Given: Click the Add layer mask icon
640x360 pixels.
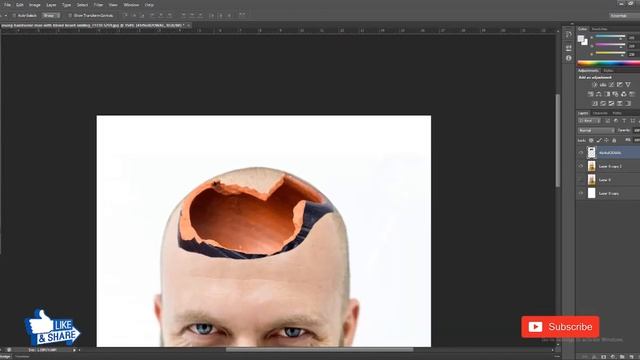Looking at the screenshot, I should click(x=603, y=357).
